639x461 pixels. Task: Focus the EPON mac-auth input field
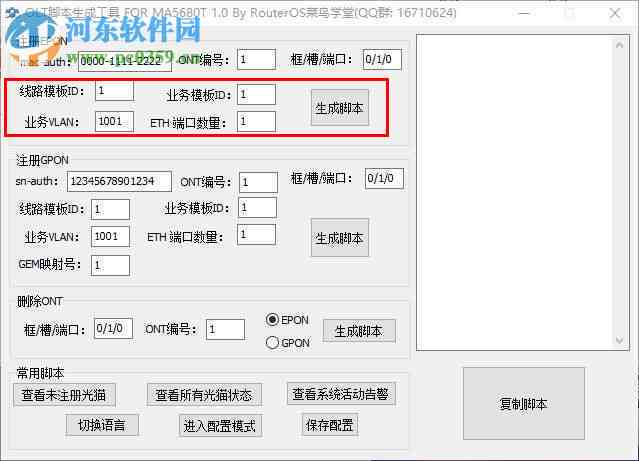pyautogui.click(x=125, y=61)
